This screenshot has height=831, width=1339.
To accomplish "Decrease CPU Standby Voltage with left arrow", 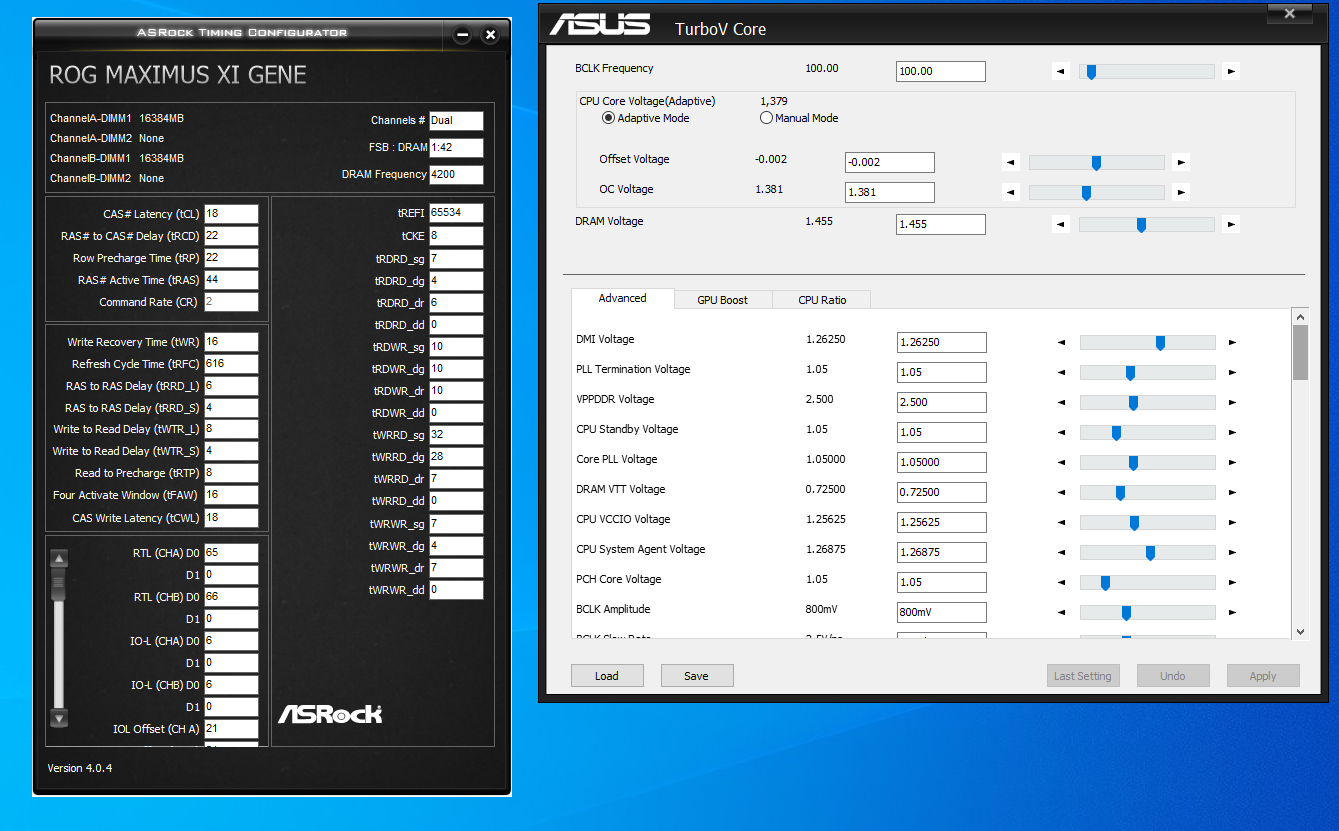I will click(x=1062, y=432).
